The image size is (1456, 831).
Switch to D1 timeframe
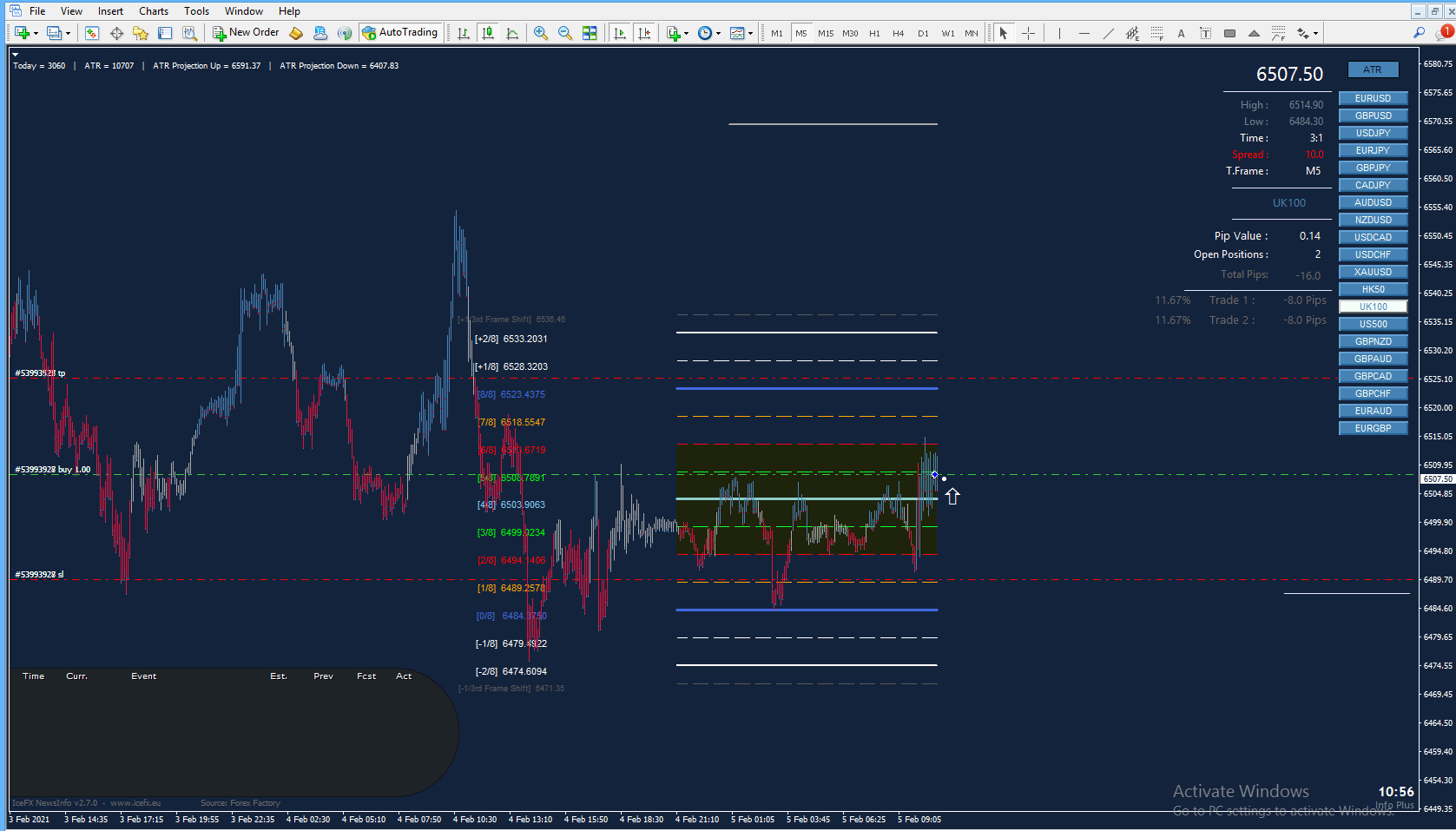click(x=923, y=33)
